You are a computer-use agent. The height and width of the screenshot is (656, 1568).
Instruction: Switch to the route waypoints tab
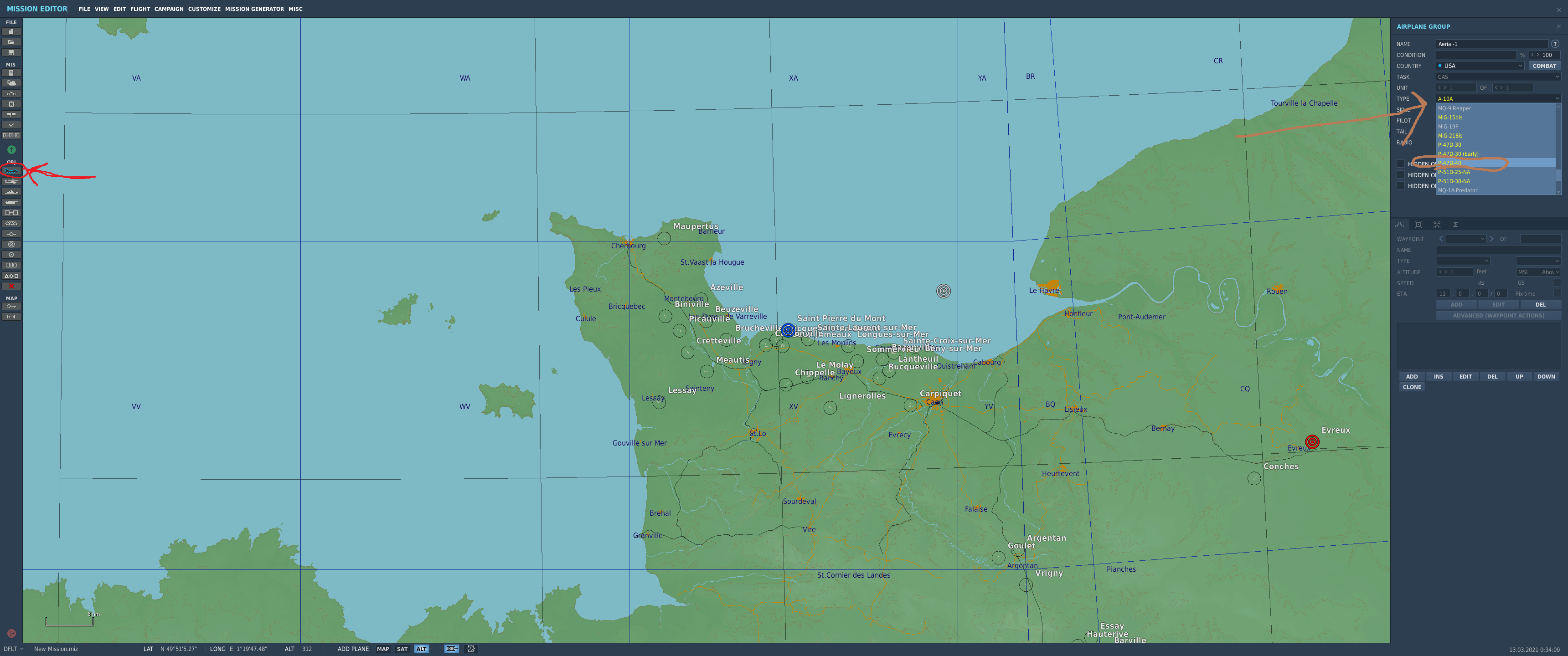1399,225
